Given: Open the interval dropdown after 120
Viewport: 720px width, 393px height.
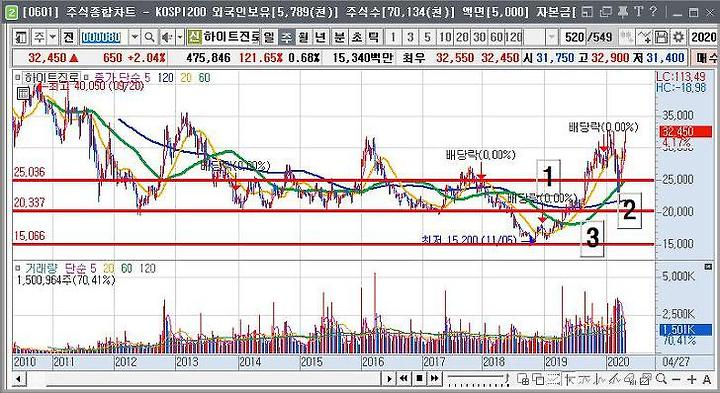Looking at the screenshot, I should [552, 37].
